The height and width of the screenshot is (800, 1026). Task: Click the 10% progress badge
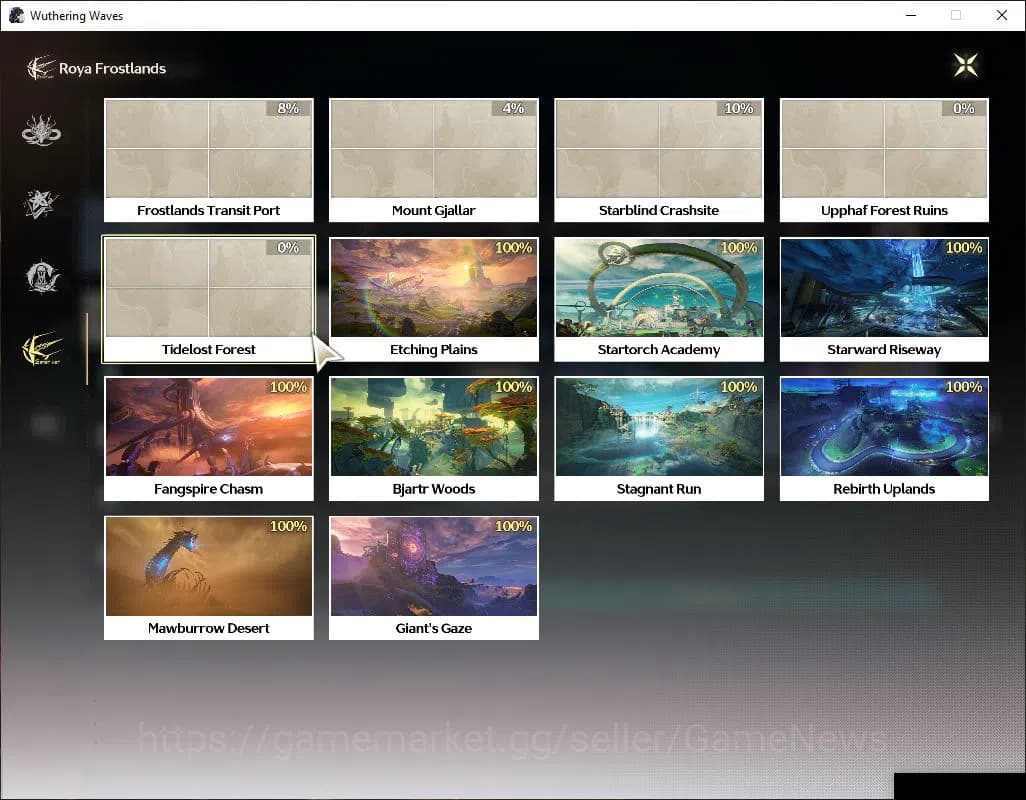739,109
